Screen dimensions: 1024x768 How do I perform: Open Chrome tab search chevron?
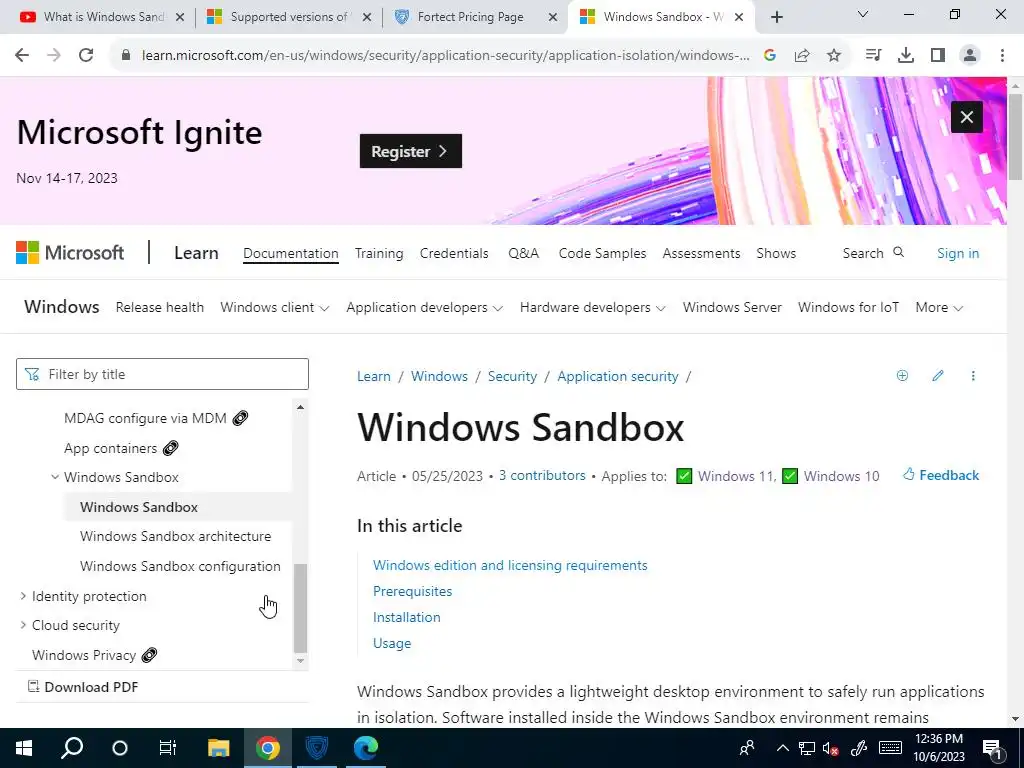(x=863, y=14)
